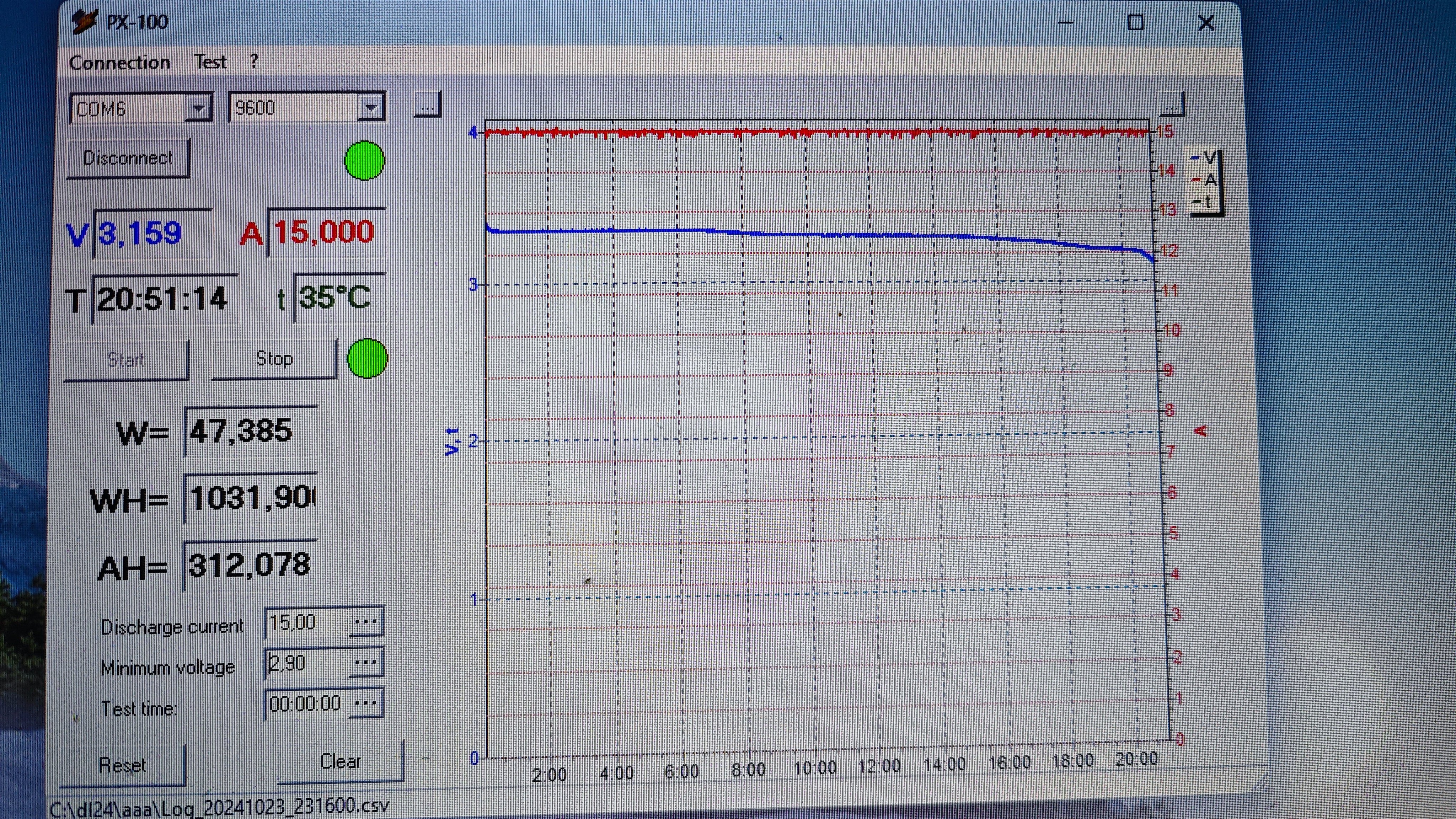
Task: Click the ellipsis button above the chart
Action: point(1171,105)
